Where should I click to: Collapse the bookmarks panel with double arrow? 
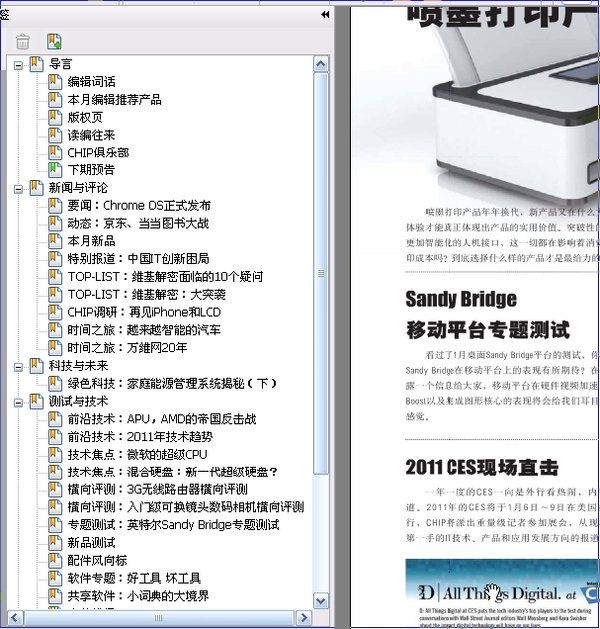(325, 15)
